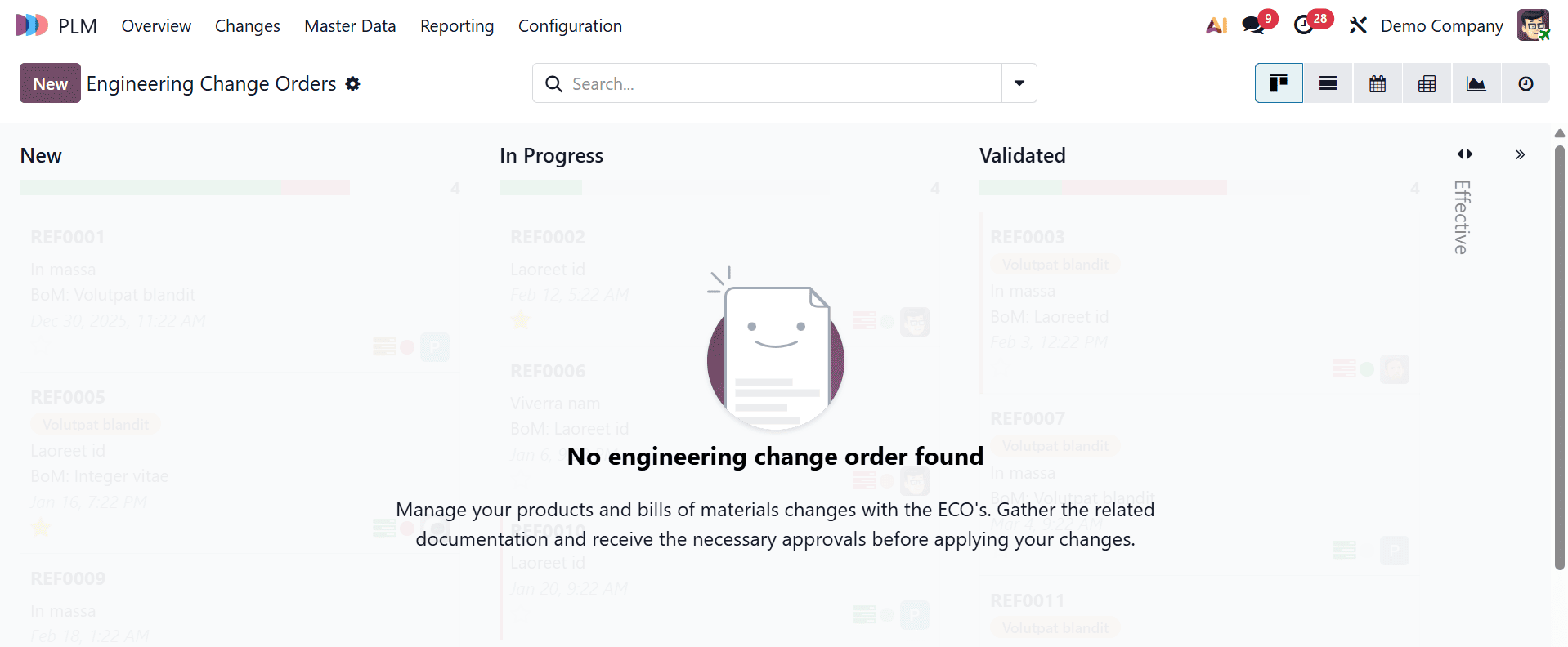The image size is (1568, 647).
Task: Open the Configuration menu
Action: [x=570, y=25]
